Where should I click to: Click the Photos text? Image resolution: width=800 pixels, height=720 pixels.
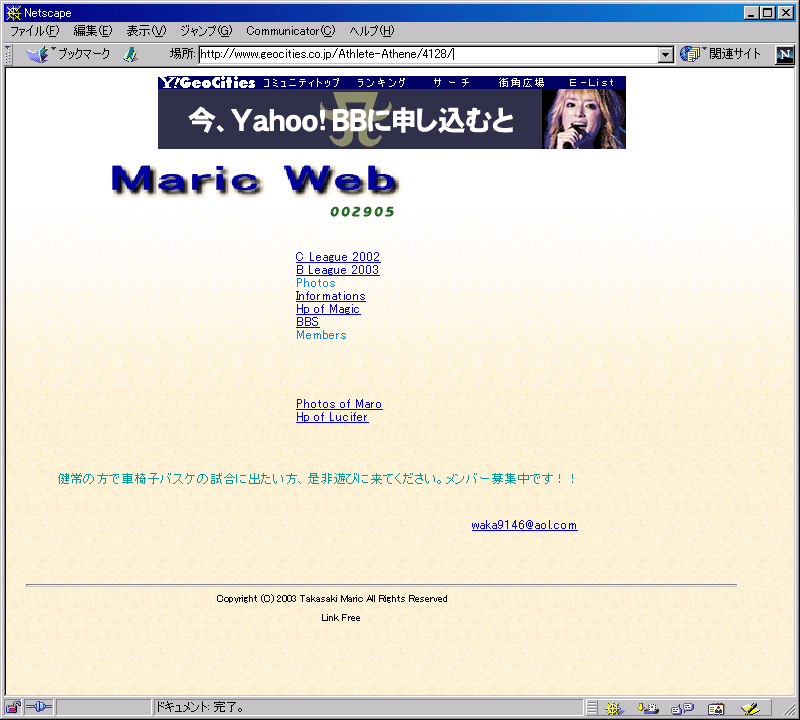click(316, 283)
